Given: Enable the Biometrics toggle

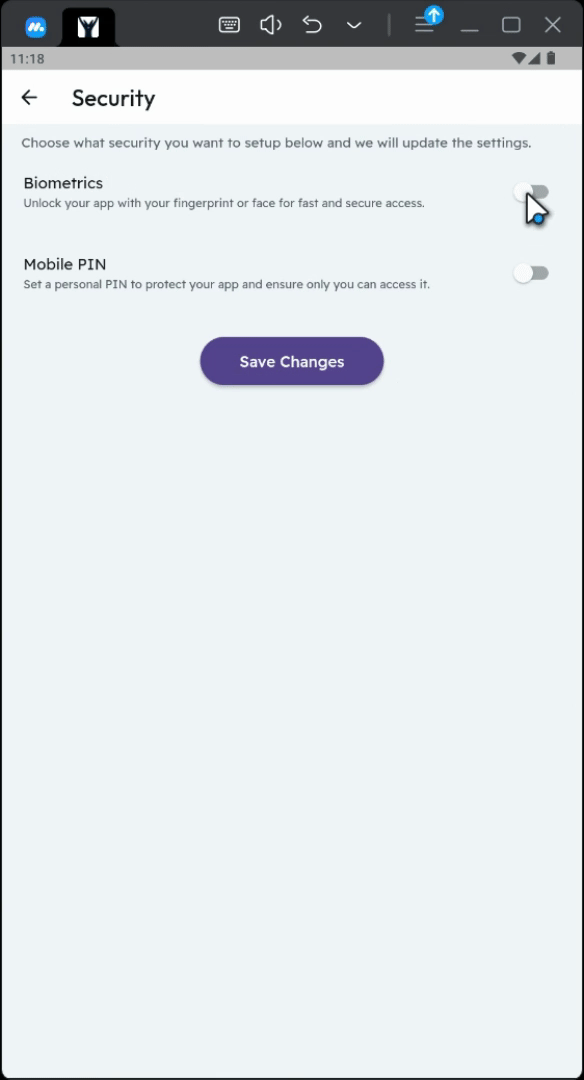Looking at the screenshot, I should [531, 192].
